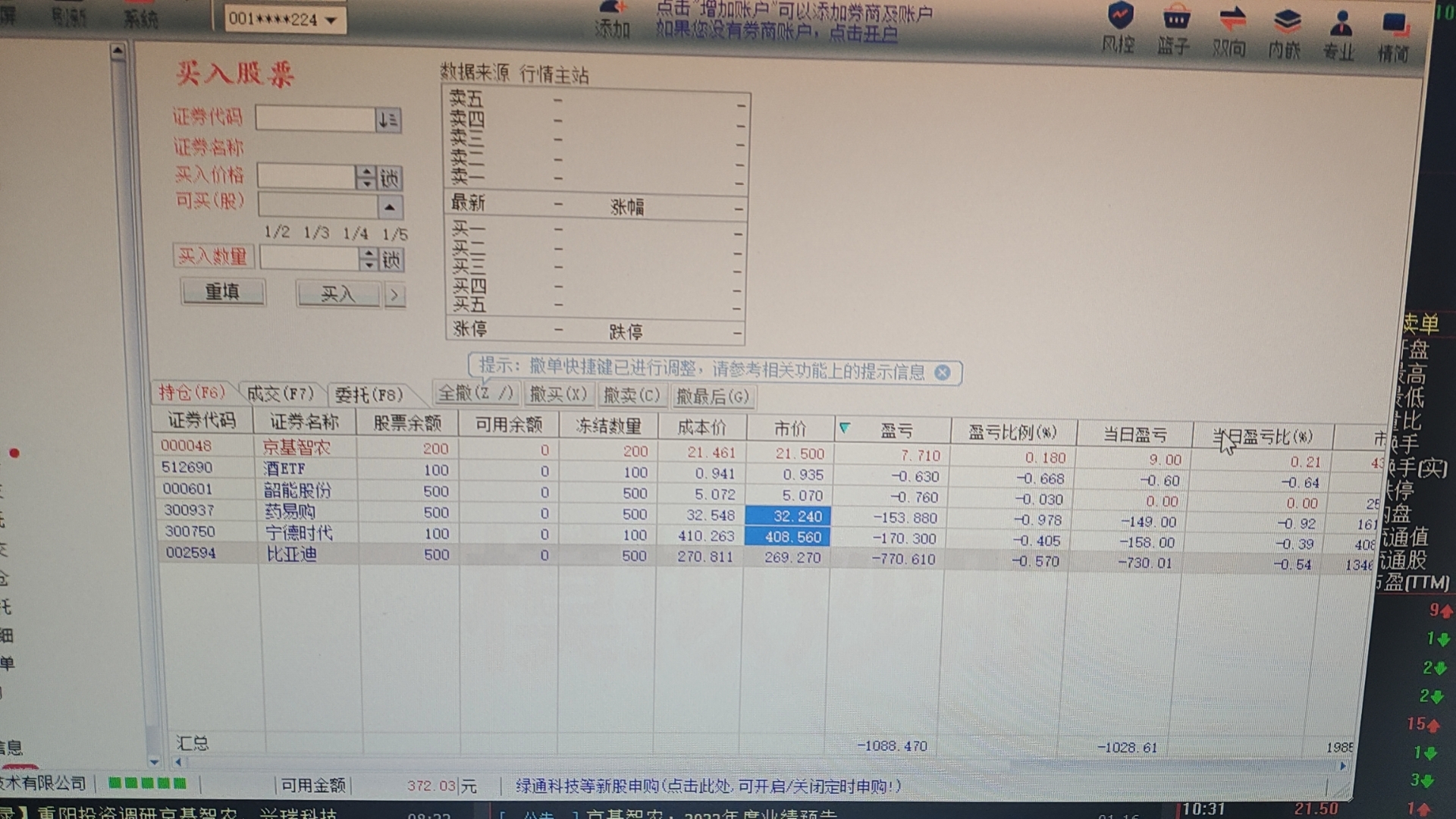Toggle the 买入数量 quantity lock button
The width and height of the screenshot is (1456, 819).
391,260
